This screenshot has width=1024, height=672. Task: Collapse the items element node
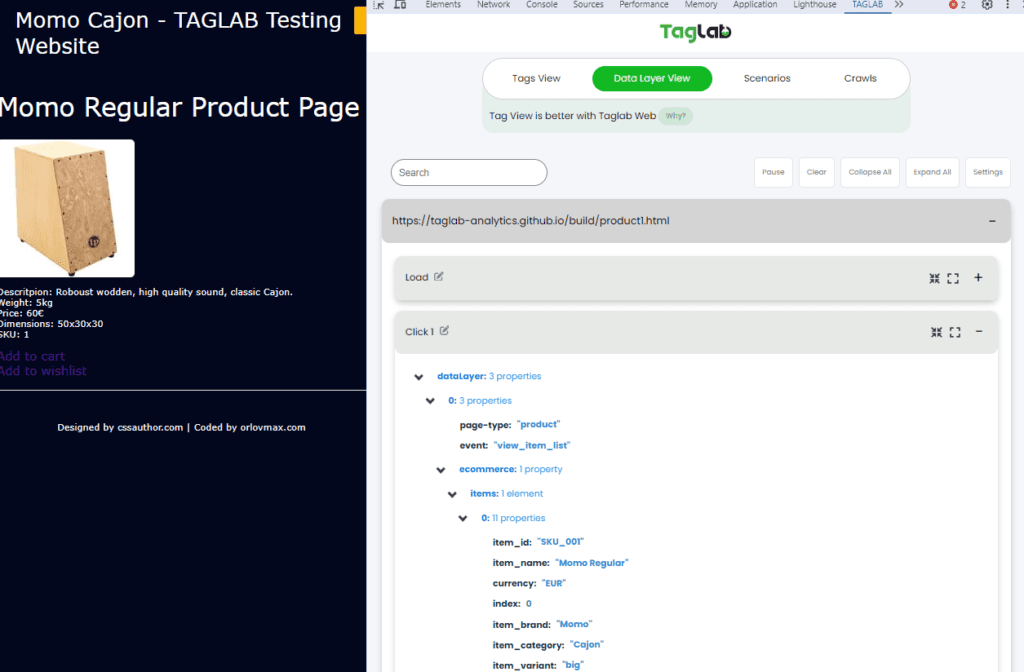coord(452,494)
